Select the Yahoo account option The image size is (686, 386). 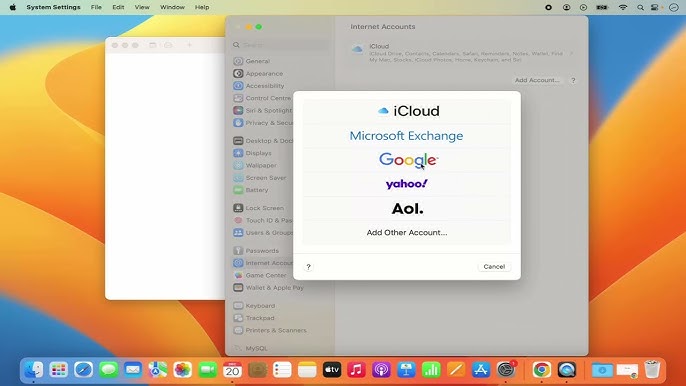[407, 184]
